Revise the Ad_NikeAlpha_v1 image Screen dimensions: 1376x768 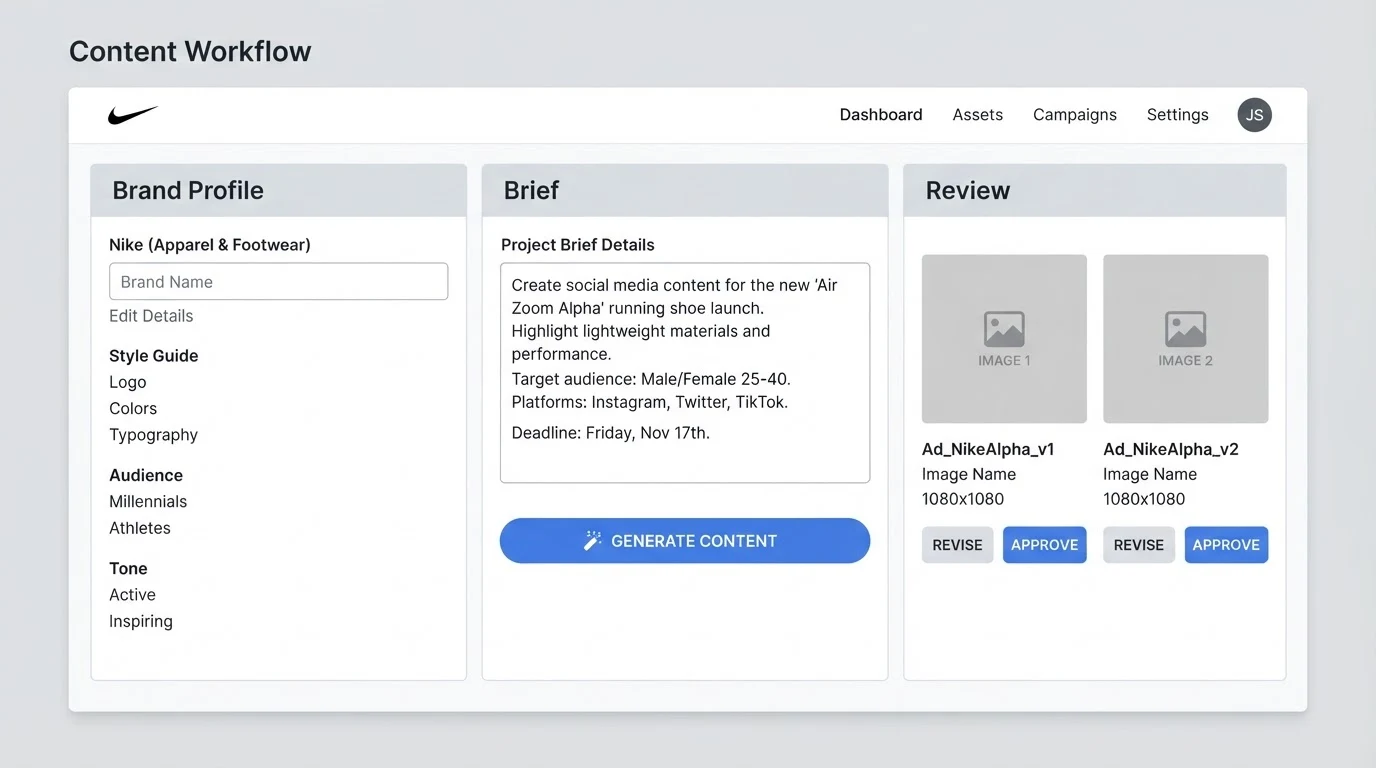957,545
